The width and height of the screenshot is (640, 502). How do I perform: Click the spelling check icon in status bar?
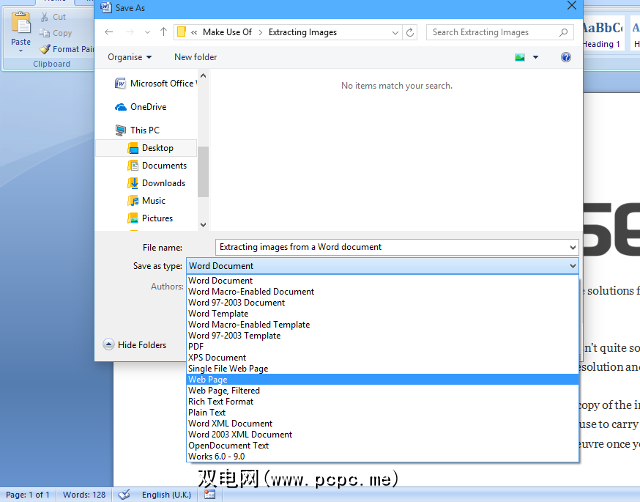(124, 495)
